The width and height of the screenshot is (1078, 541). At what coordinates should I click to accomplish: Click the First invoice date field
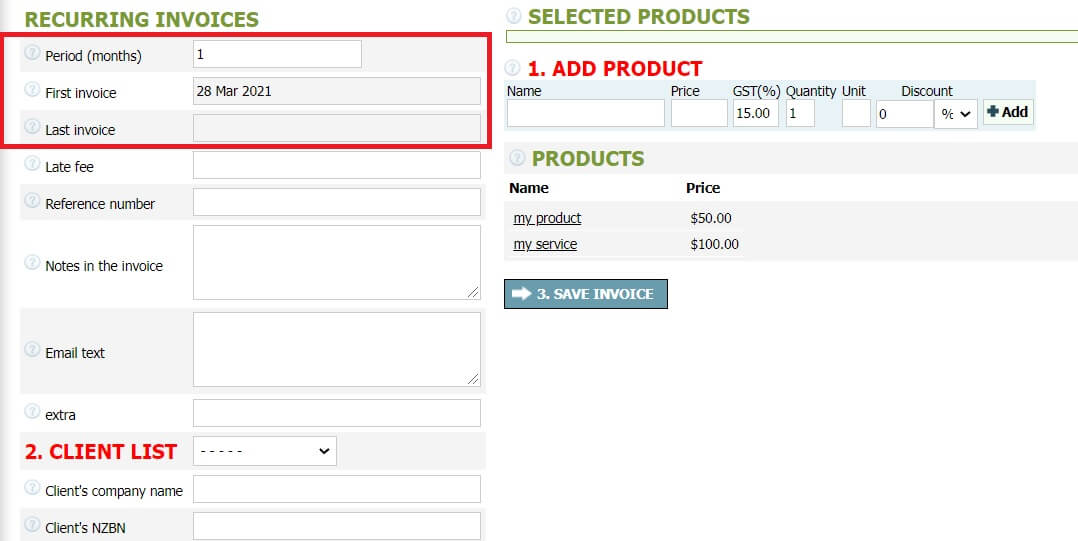tap(337, 91)
